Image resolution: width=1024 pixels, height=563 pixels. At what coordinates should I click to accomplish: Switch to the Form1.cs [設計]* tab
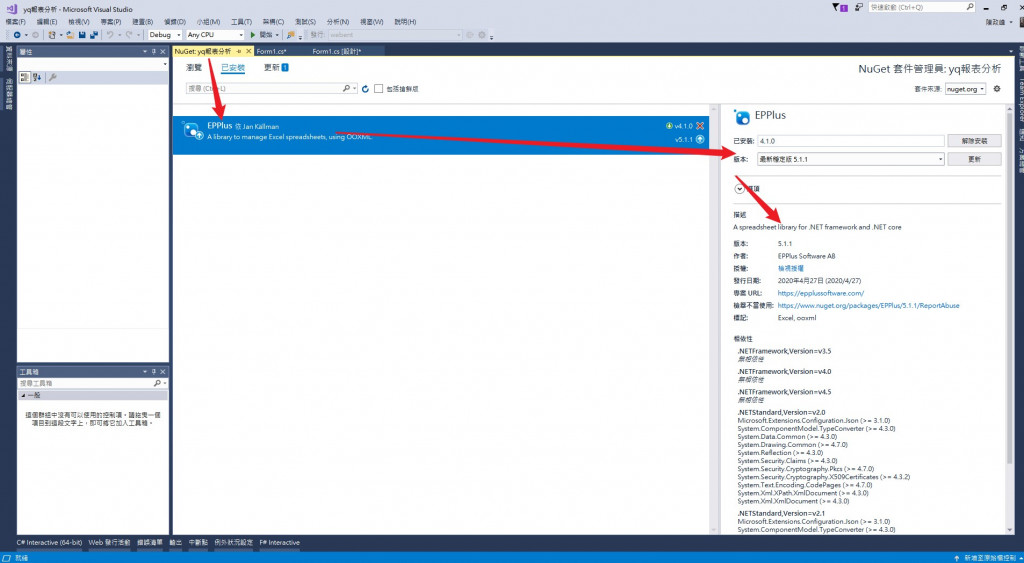(x=336, y=51)
